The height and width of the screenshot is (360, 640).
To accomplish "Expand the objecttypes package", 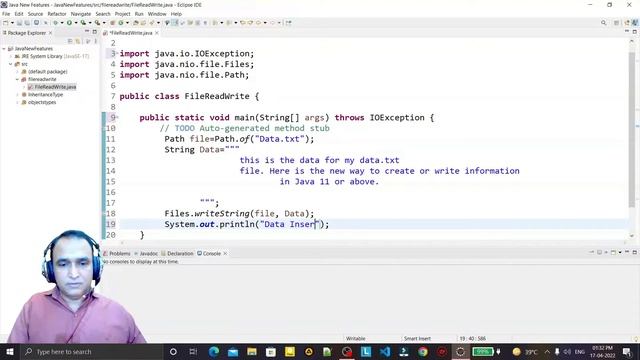I will click(x=18, y=102).
